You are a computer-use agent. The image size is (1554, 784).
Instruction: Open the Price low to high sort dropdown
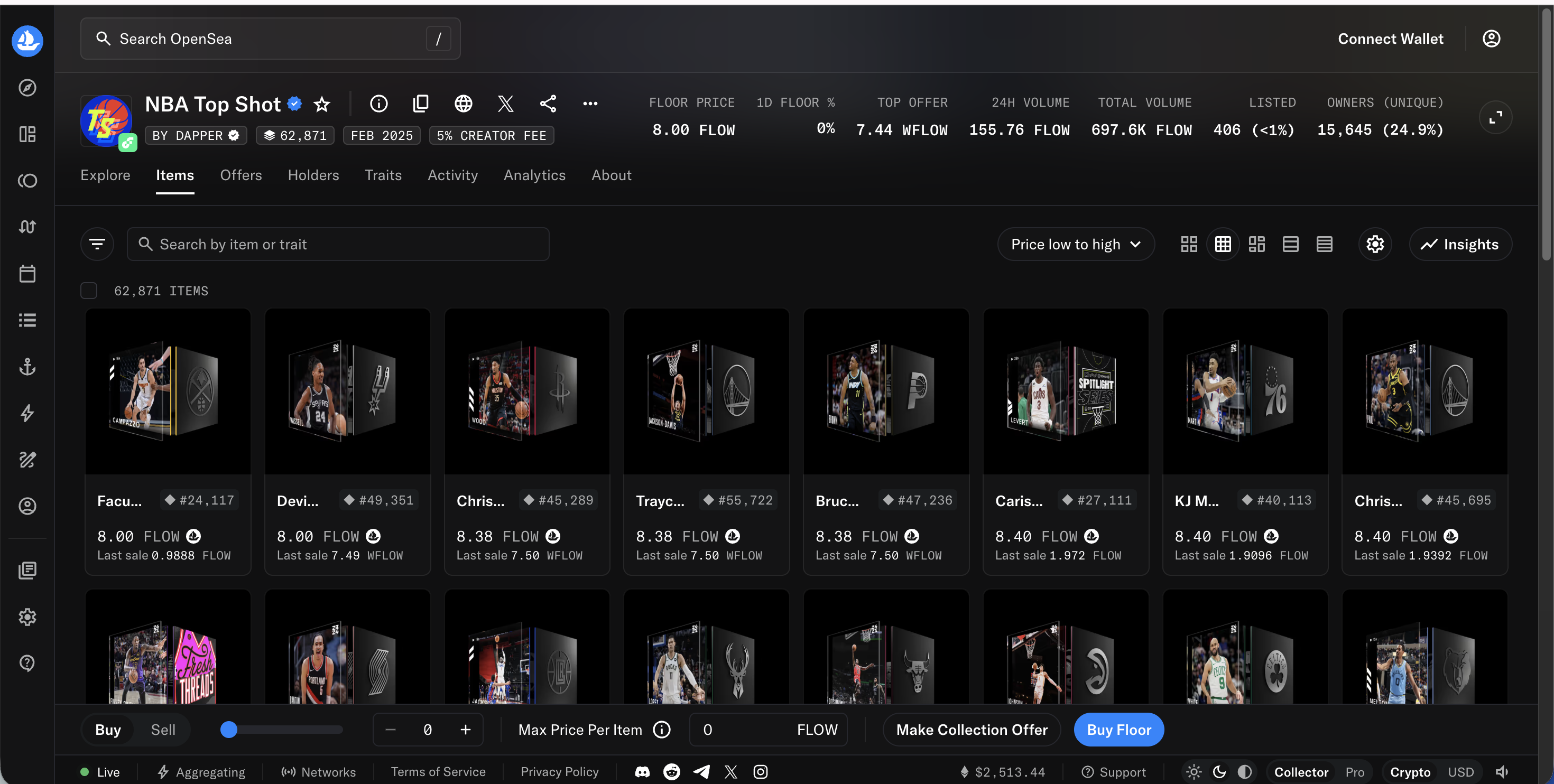(x=1076, y=244)
